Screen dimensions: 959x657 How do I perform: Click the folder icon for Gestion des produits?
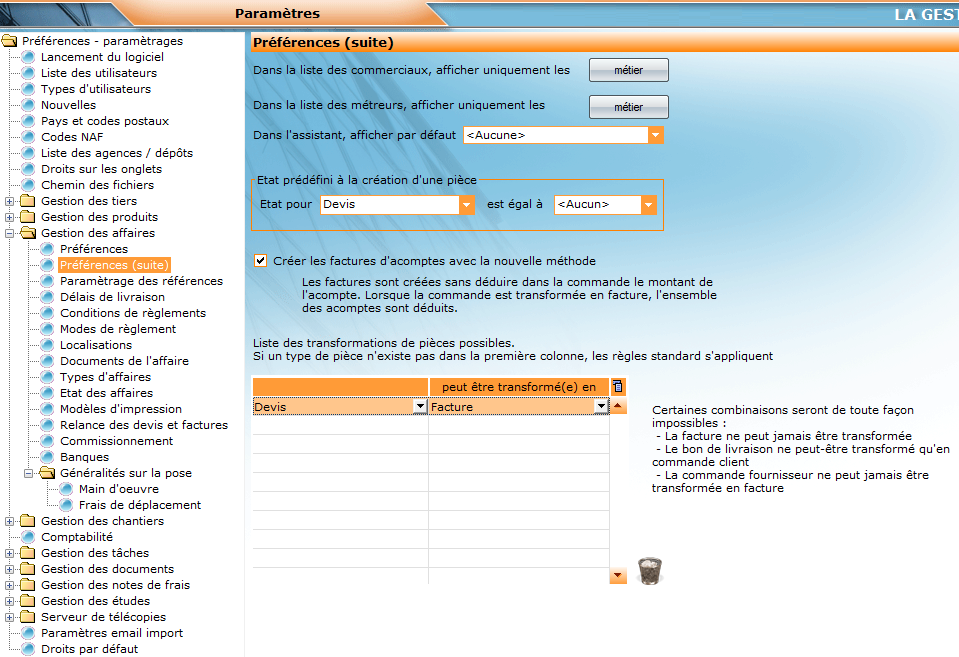(x=28, y=217)
